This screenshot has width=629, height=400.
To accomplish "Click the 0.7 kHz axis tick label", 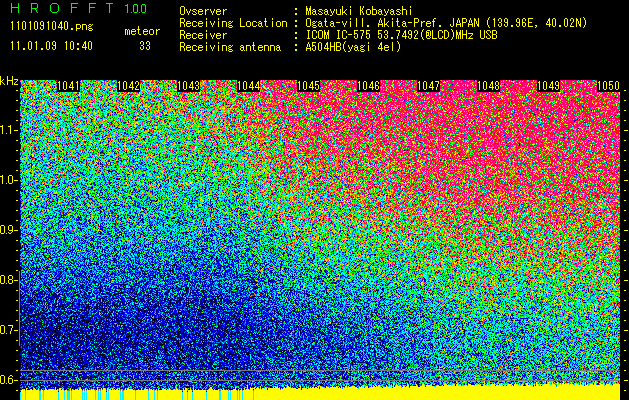I will [x=8, y=330].
